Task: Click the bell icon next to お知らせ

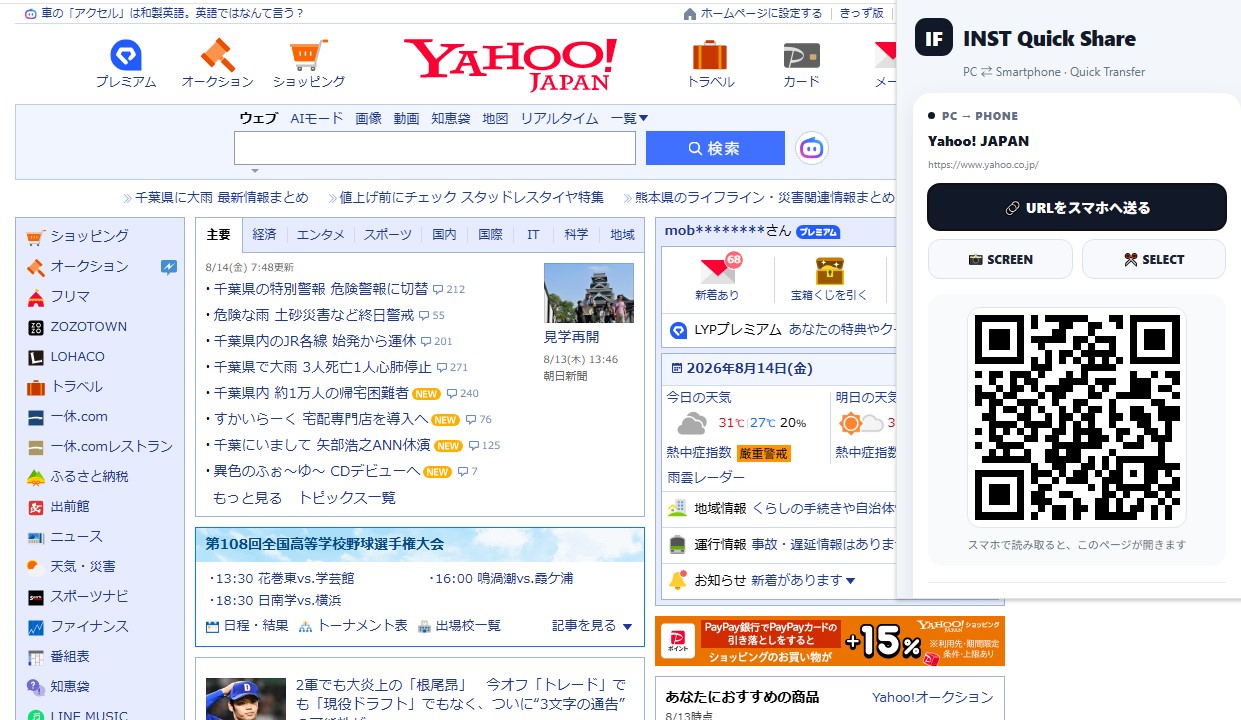Action: point(677,580)
